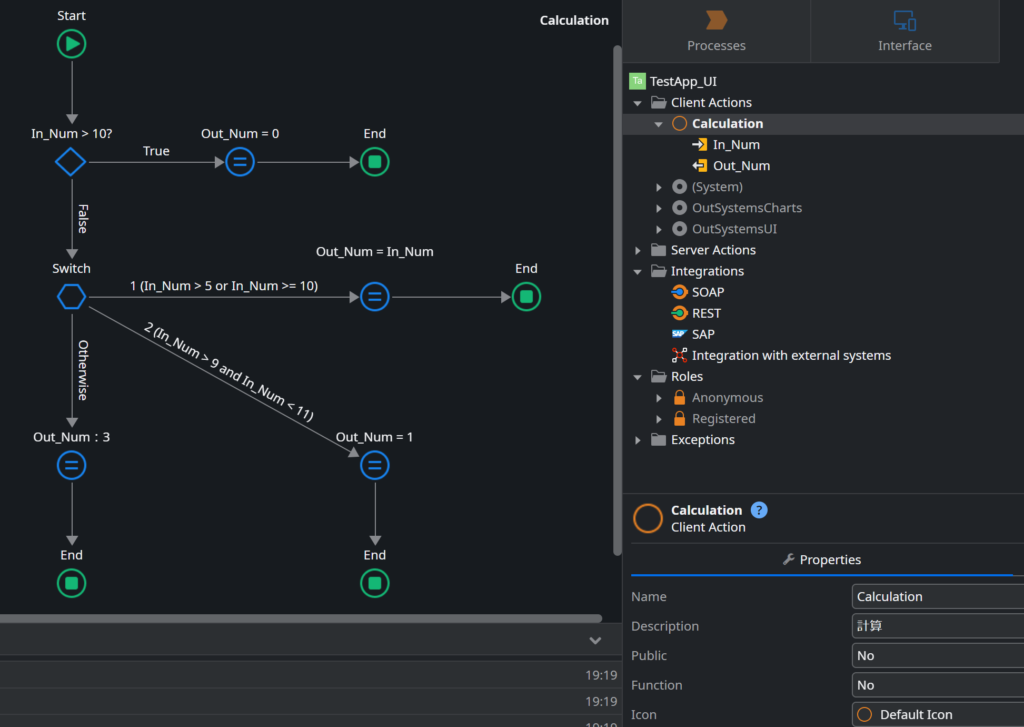Click the End node after Out_Num = 0

(x=374, y=161)
